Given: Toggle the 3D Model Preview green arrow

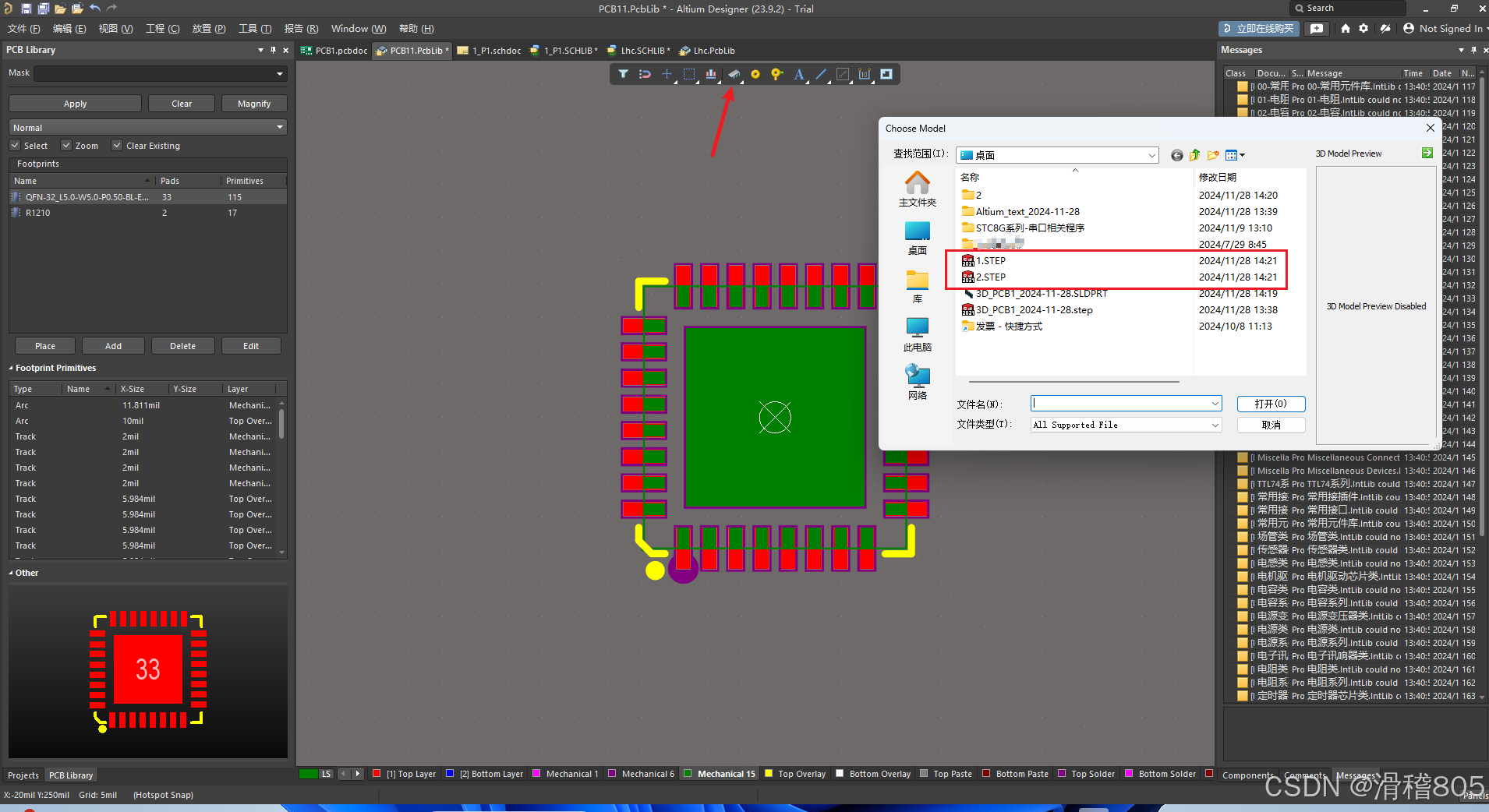Looking at the screenshot, I should tap(1427, 153).
